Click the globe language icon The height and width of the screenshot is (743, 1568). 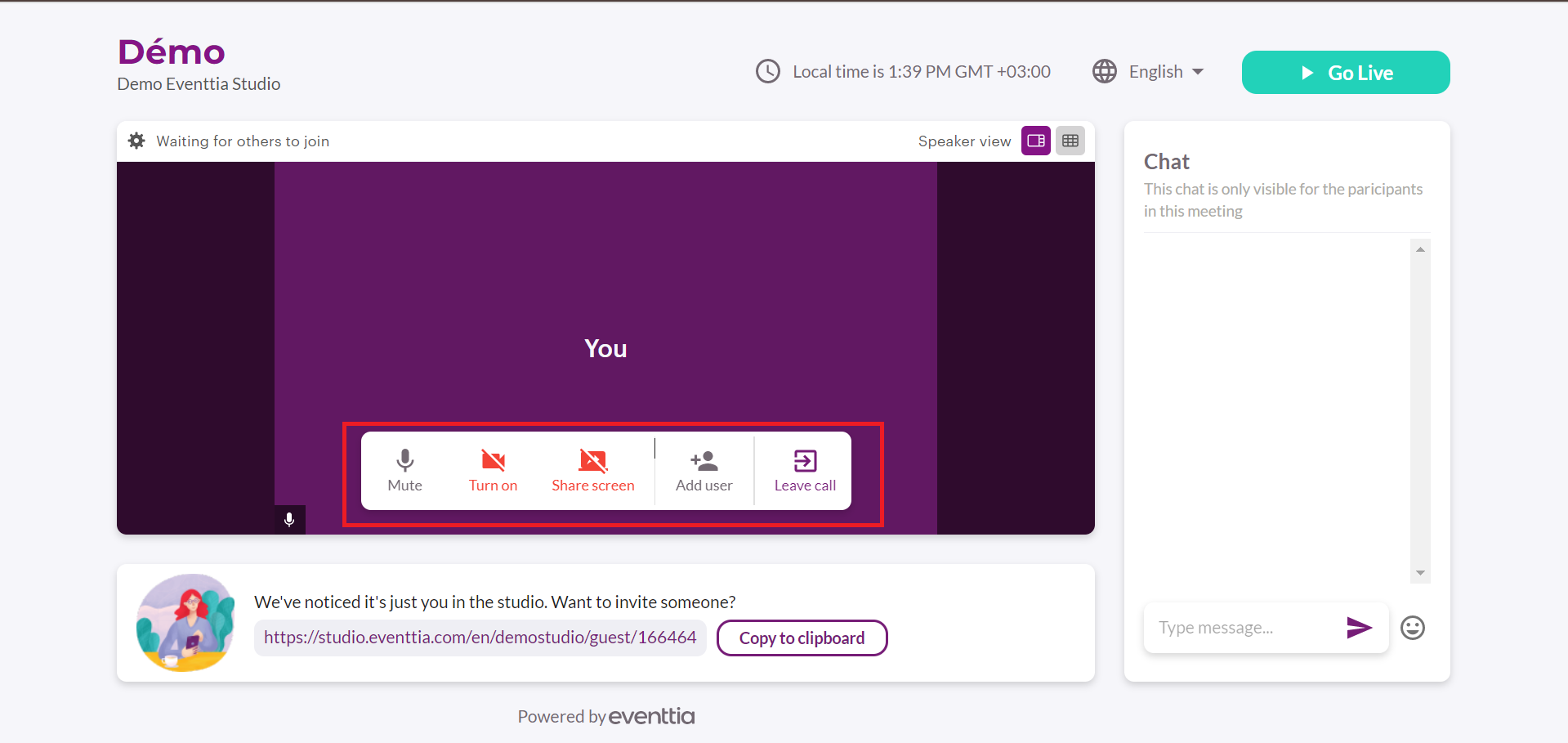(x=1104, y=72)
